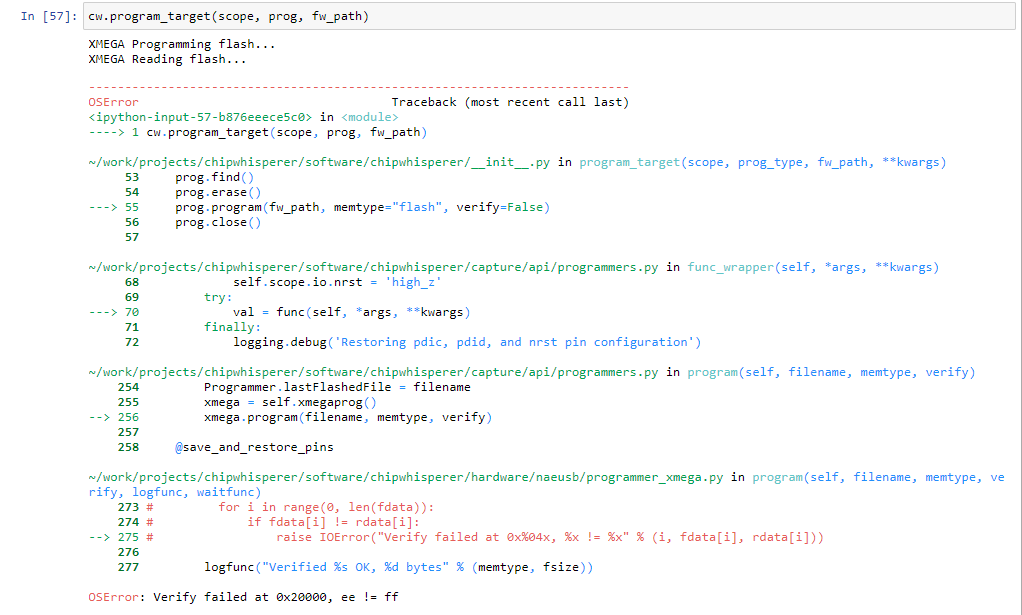This screenshot has width=1022, height=615.
Task: Click final 'OSError: Verify failed at 0x20000' message
Action: click(243, 597)
